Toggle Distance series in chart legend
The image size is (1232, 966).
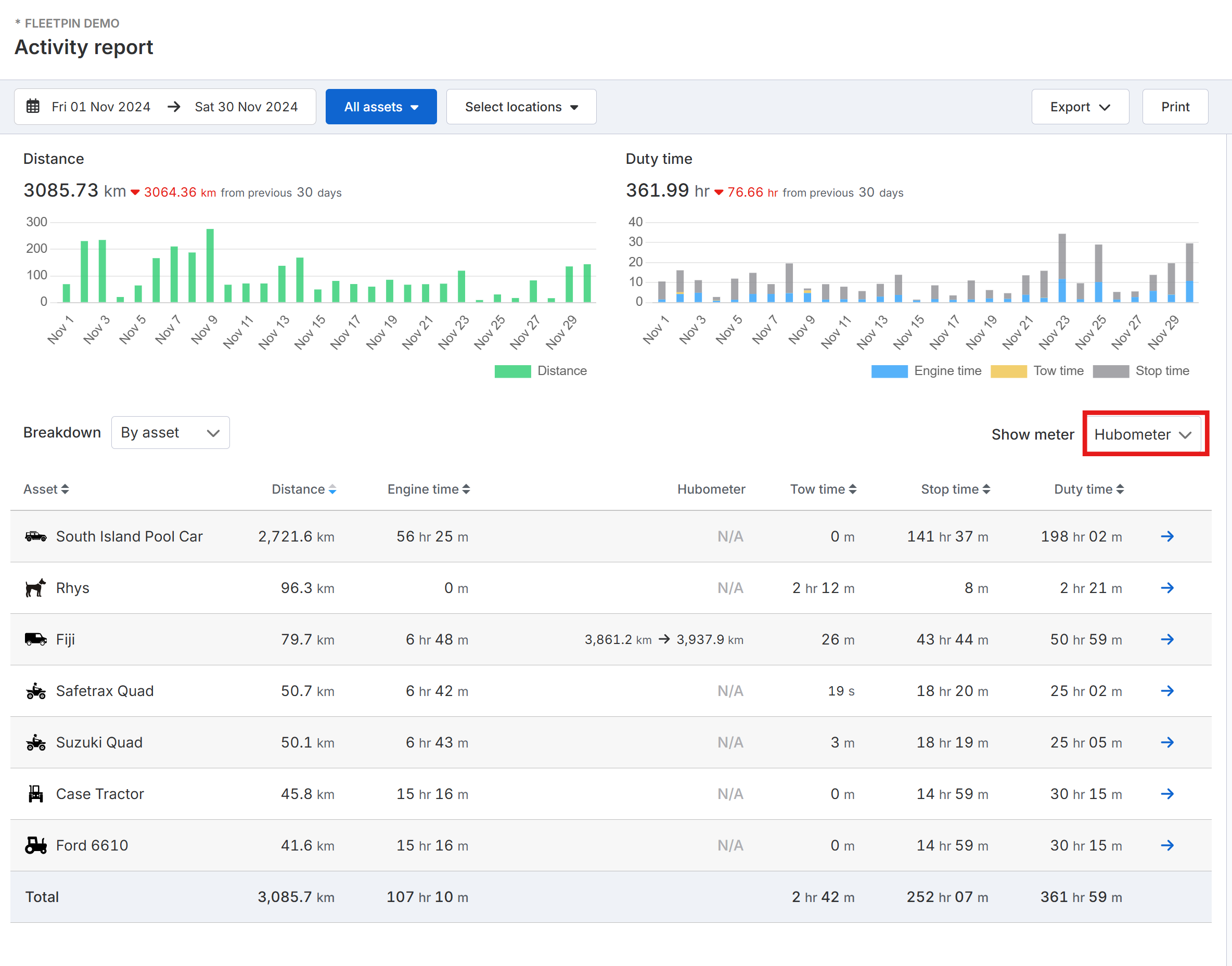(x=541, y=371)
